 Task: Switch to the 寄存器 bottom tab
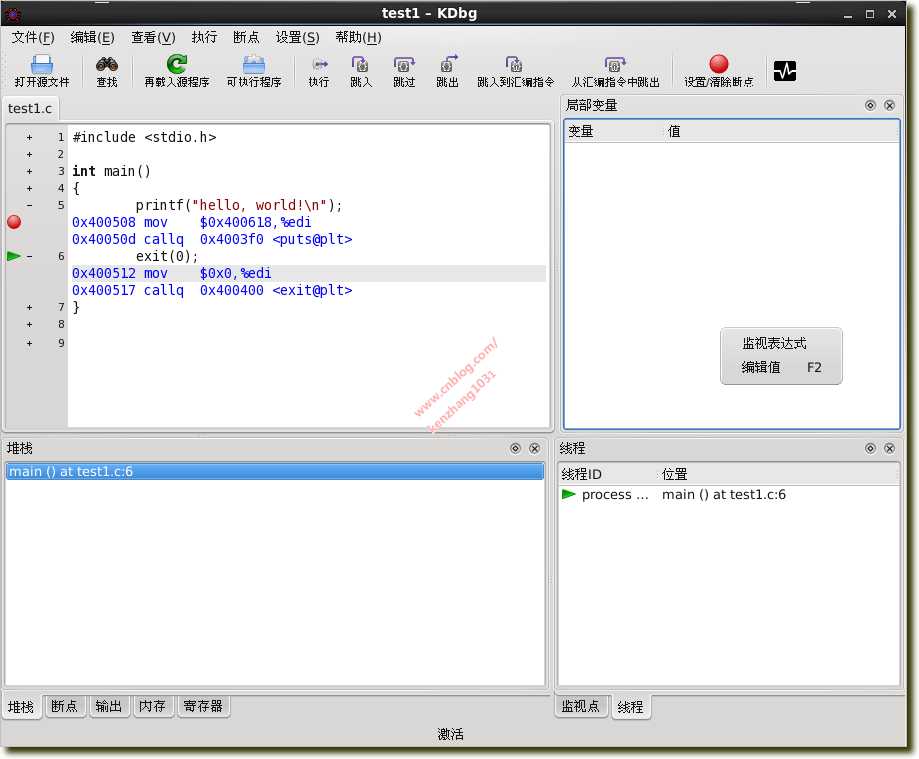(203, 706)
